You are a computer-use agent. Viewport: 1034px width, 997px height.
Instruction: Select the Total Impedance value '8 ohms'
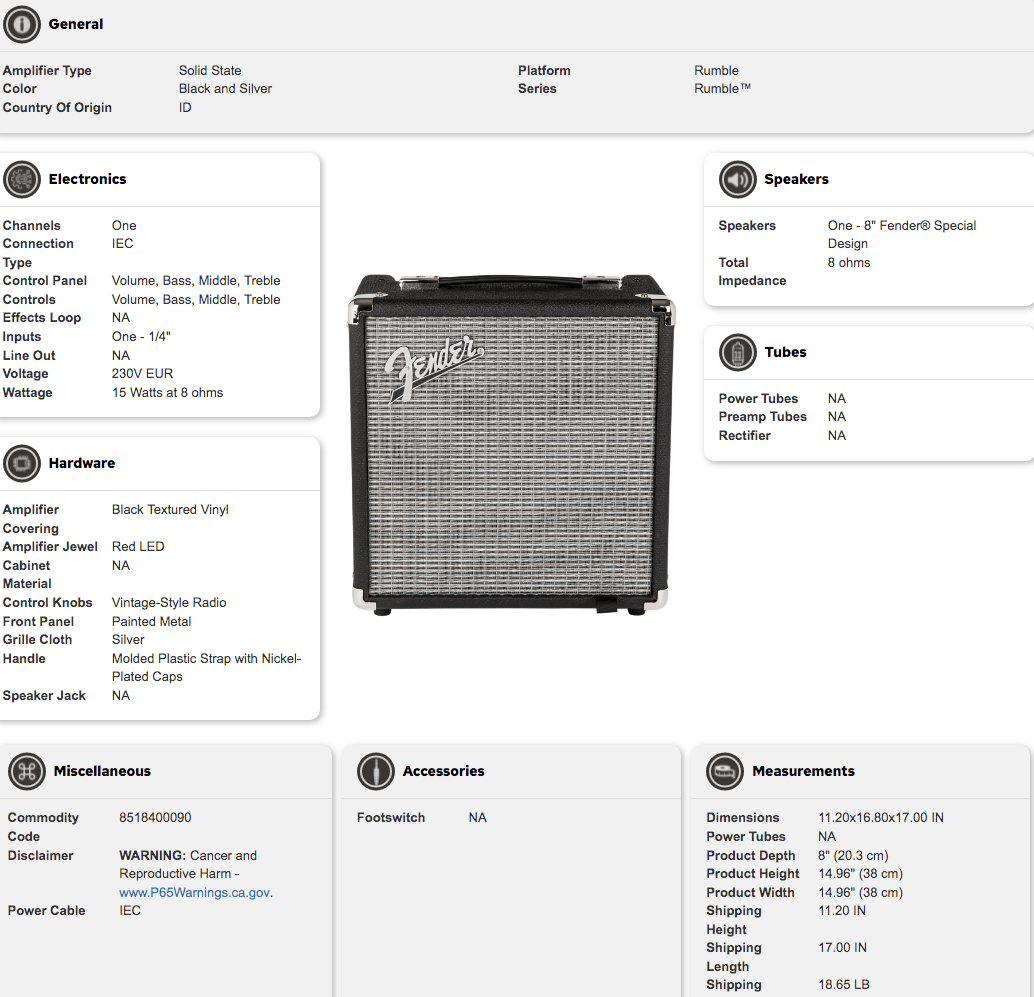click(x=849, y=262)
